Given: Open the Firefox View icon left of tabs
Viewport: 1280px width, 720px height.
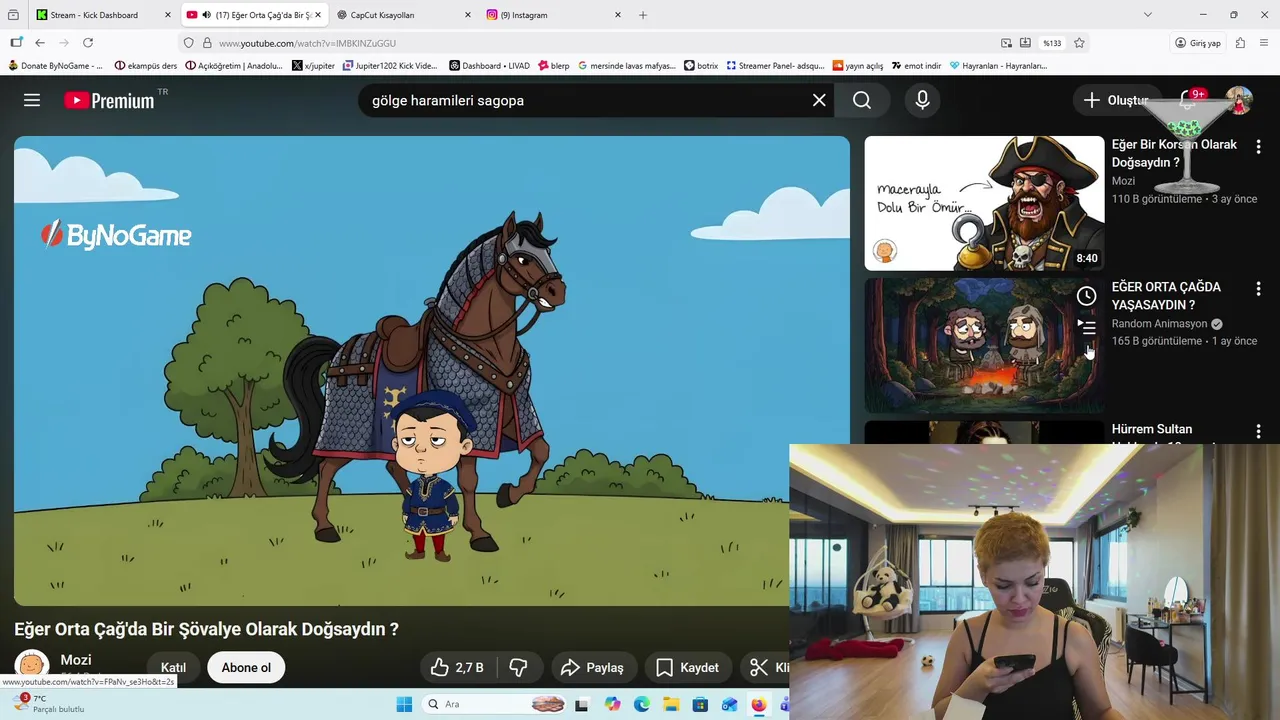Looking at the screenshot, I should [x=13, y=15].
